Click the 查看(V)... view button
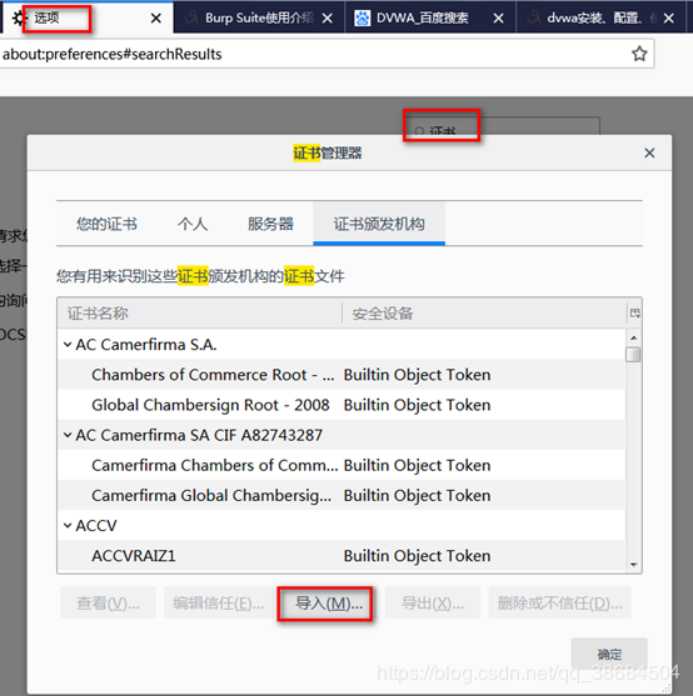693x697 pixels. (108, 604)
